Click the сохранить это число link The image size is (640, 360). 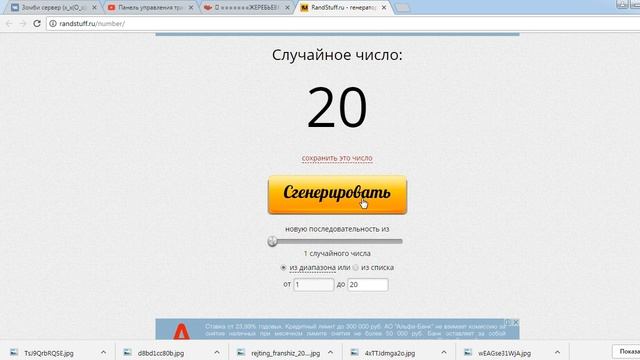pyautogui.click(x=337, y=158)
